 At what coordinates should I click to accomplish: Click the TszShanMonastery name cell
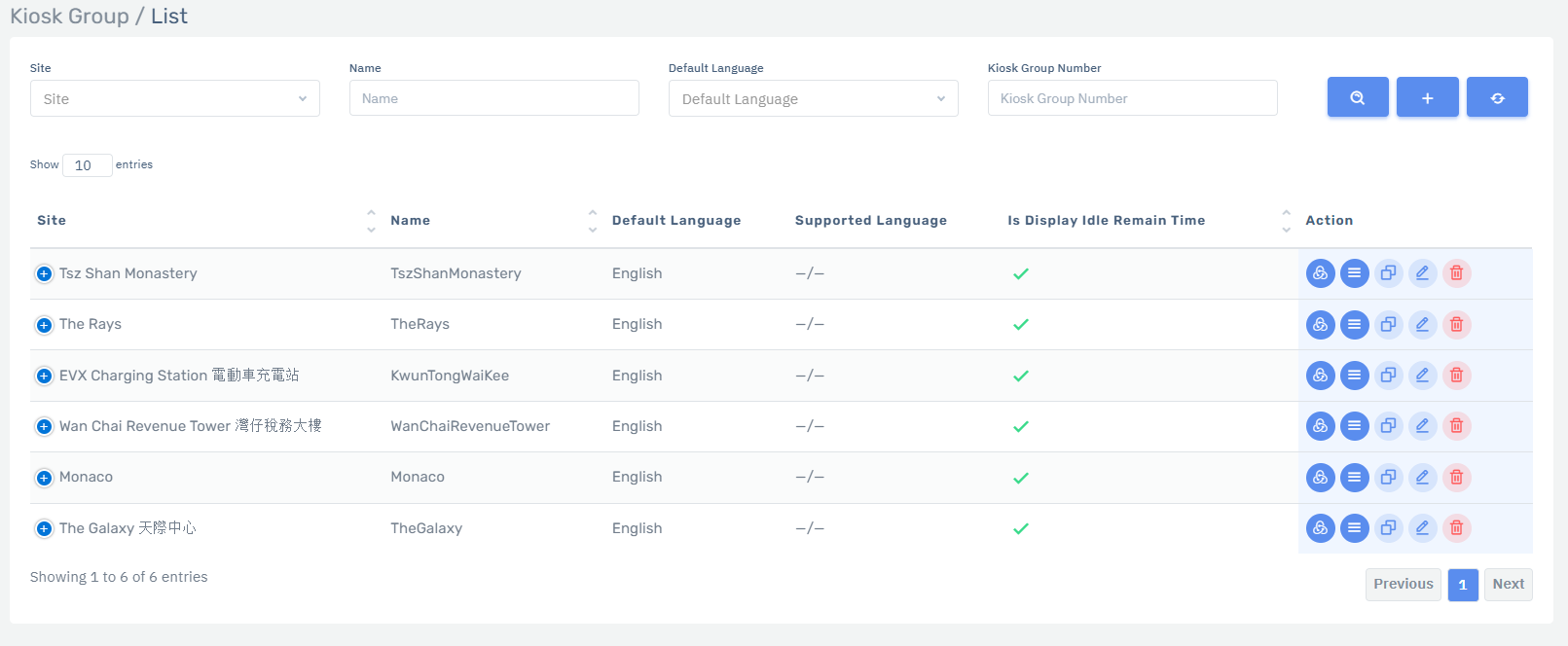[x=456, y=273]
